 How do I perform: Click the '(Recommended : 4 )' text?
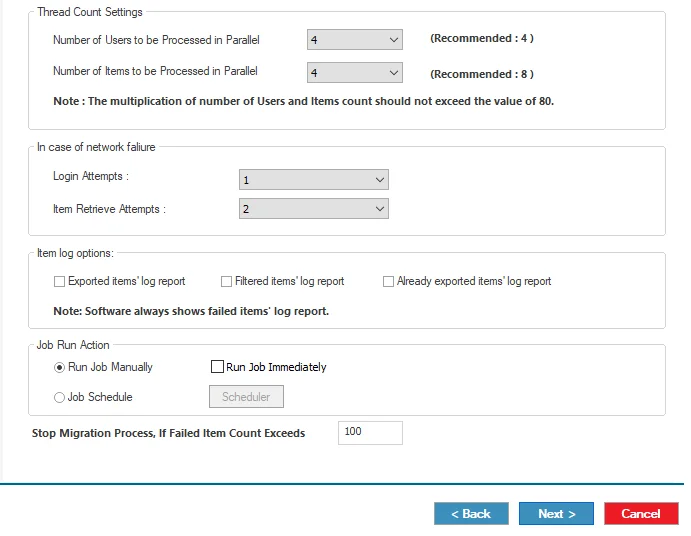[482, 38]
